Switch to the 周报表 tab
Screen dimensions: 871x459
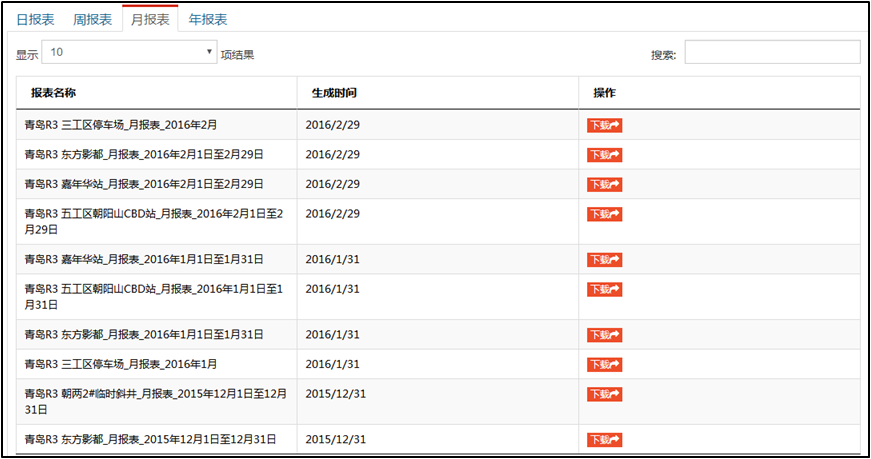coord(92,19)
